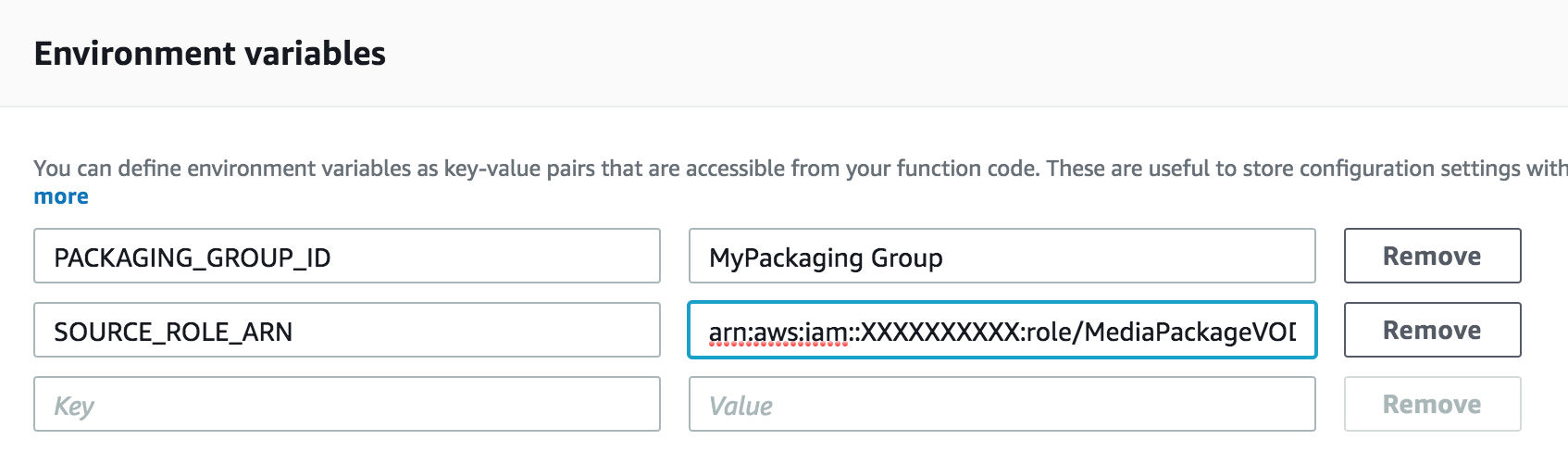Click the greyed-out Remove button
The height and width of the screenshot is (465, 1568).
click(1432, 404)
